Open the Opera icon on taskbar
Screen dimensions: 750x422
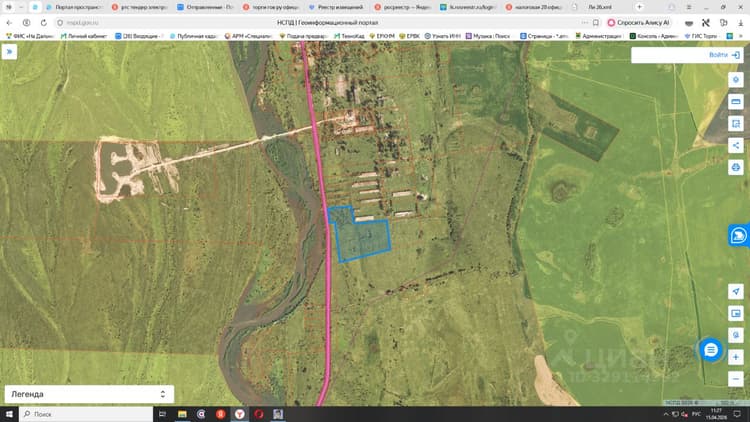click(259, 414)
